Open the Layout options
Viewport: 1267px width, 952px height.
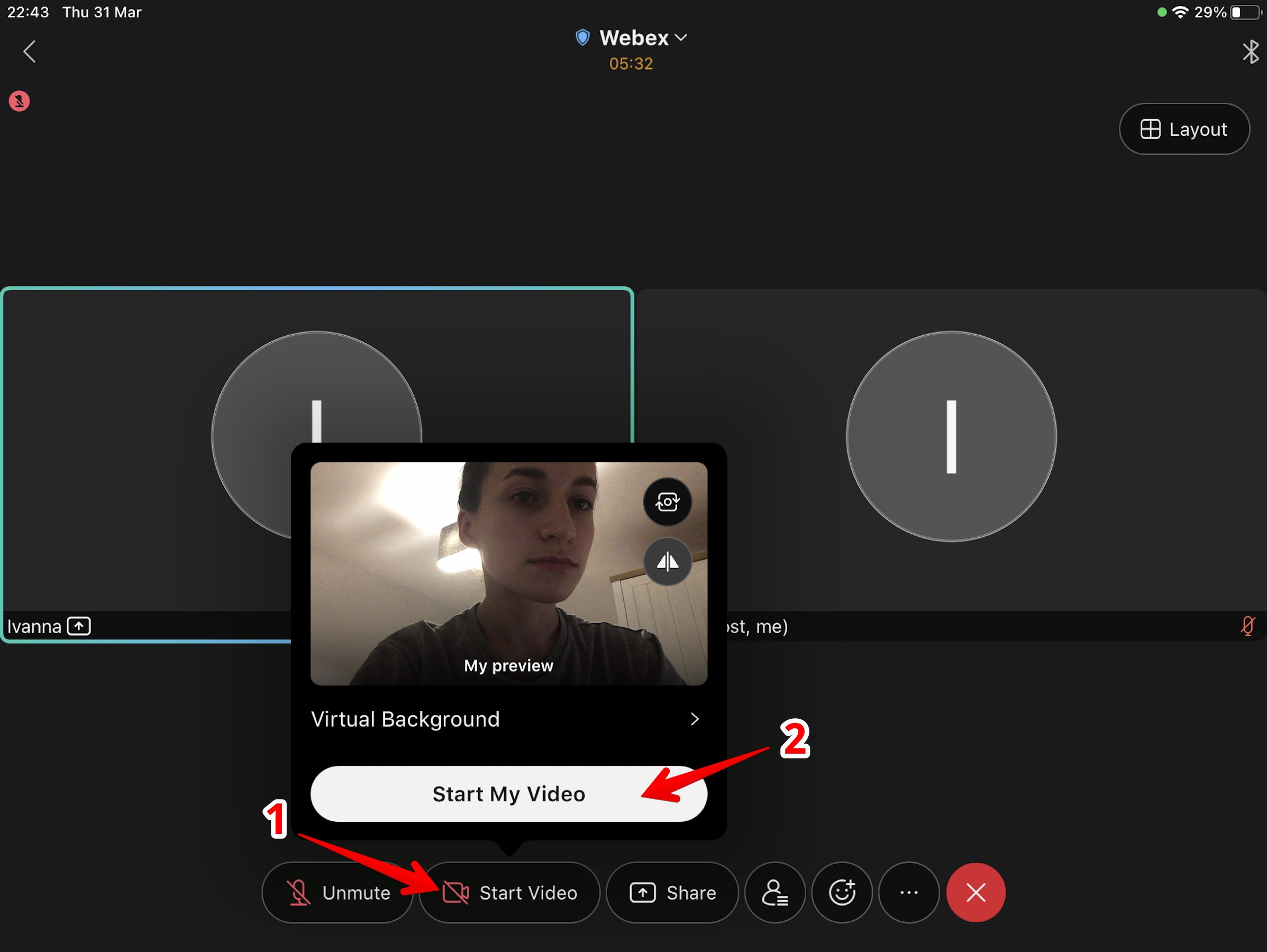tap(1184, 129)
